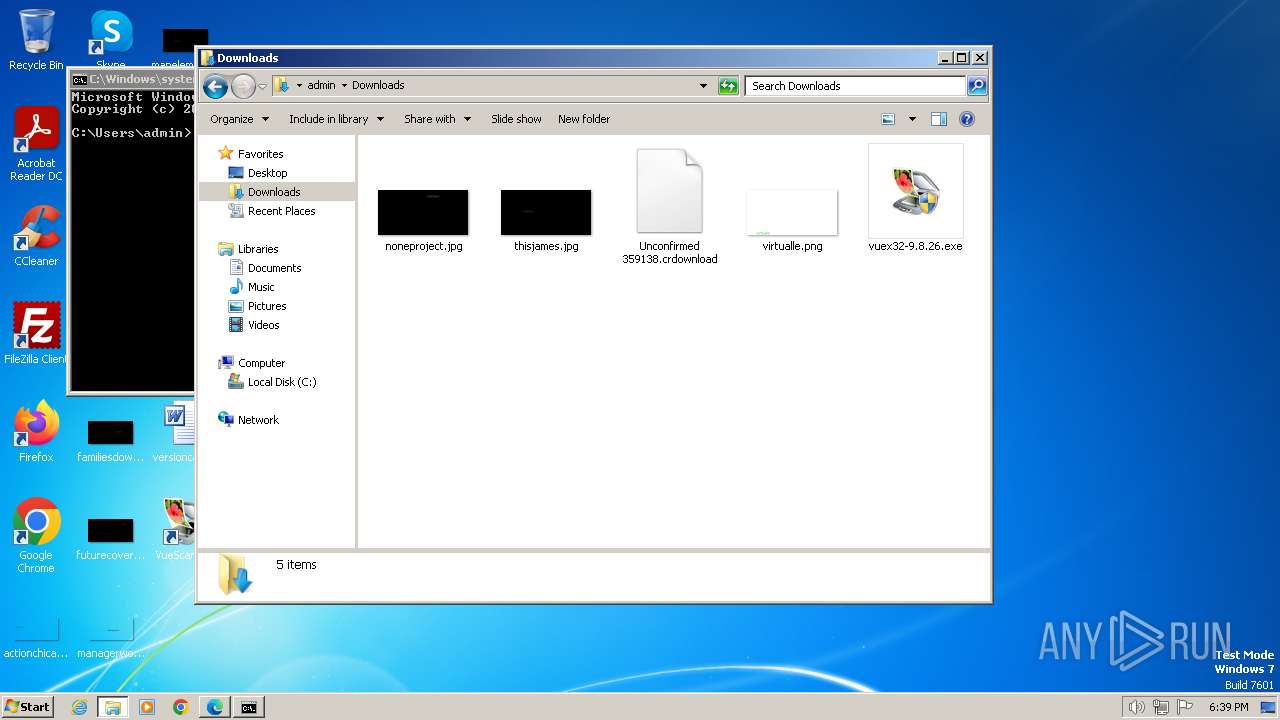Select the familiesdow... desktop file
The width and height of the screenshot is (1280, 720).
pos(111,440)
